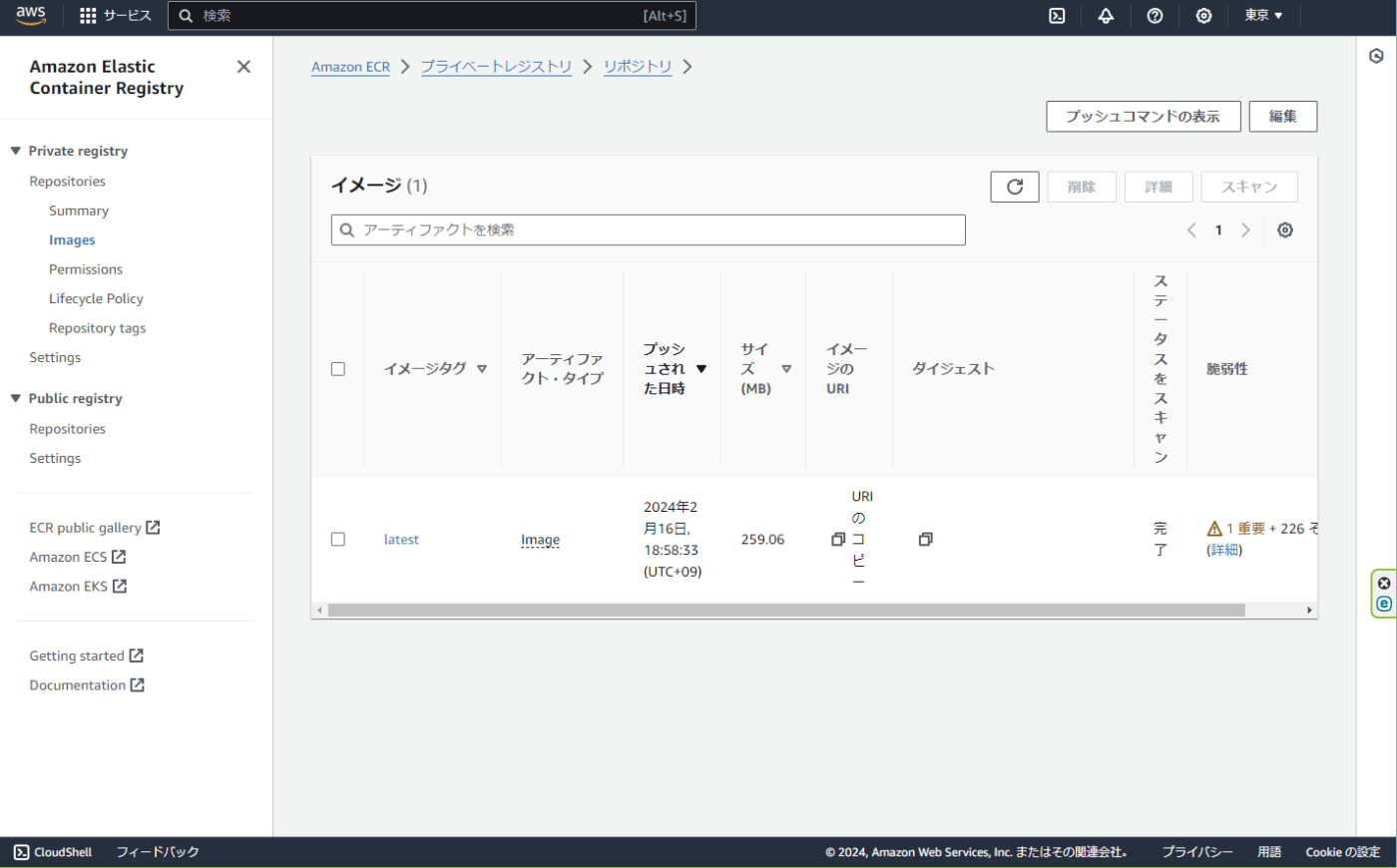The width and height of the screenshot is (1397, 868).
Task: Open ECR public gallery external link
Action: [95, 528]
